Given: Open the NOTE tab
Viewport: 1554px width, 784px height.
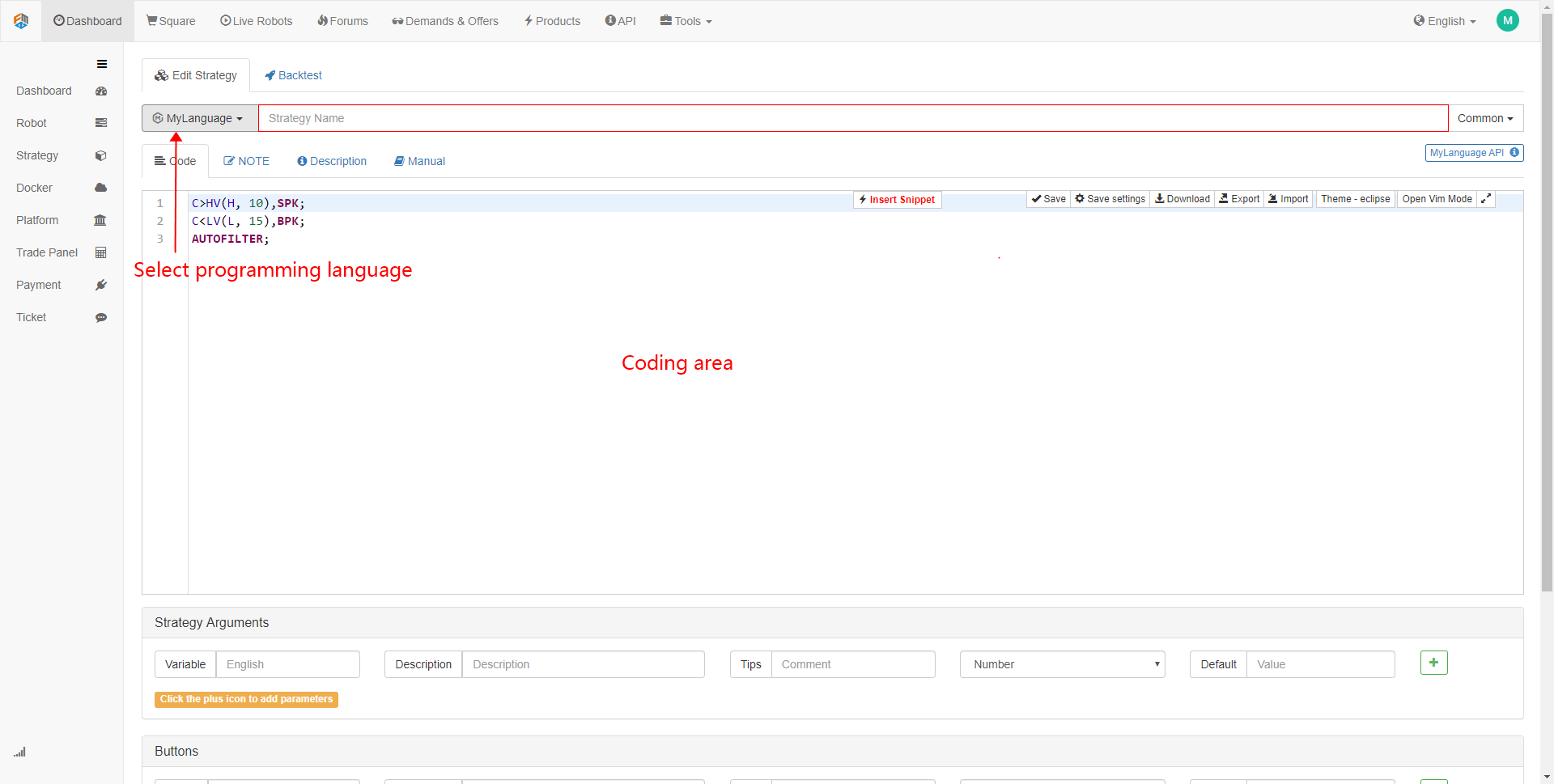Looking at the screenshot, I should pyautogui.click(x=246, y=161).
